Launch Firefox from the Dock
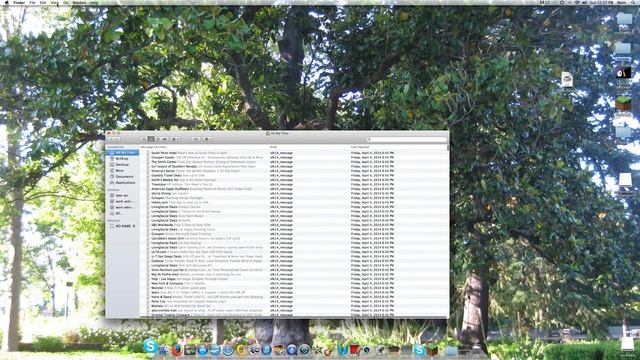Viewport: 640px width, 360px height. pyautogui.click(x=177, y=350)
